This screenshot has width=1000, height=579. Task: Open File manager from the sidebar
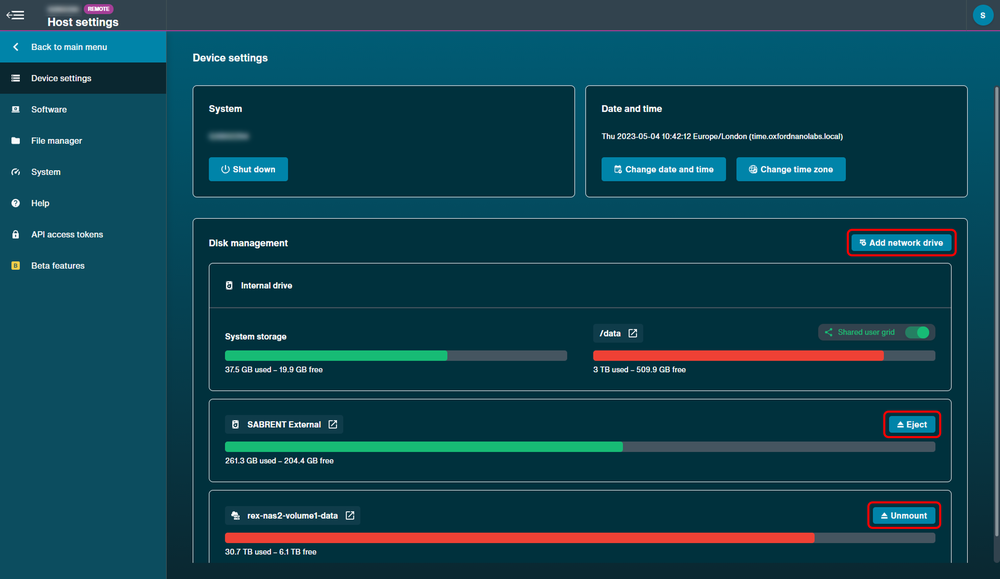(x=83, y=141)
